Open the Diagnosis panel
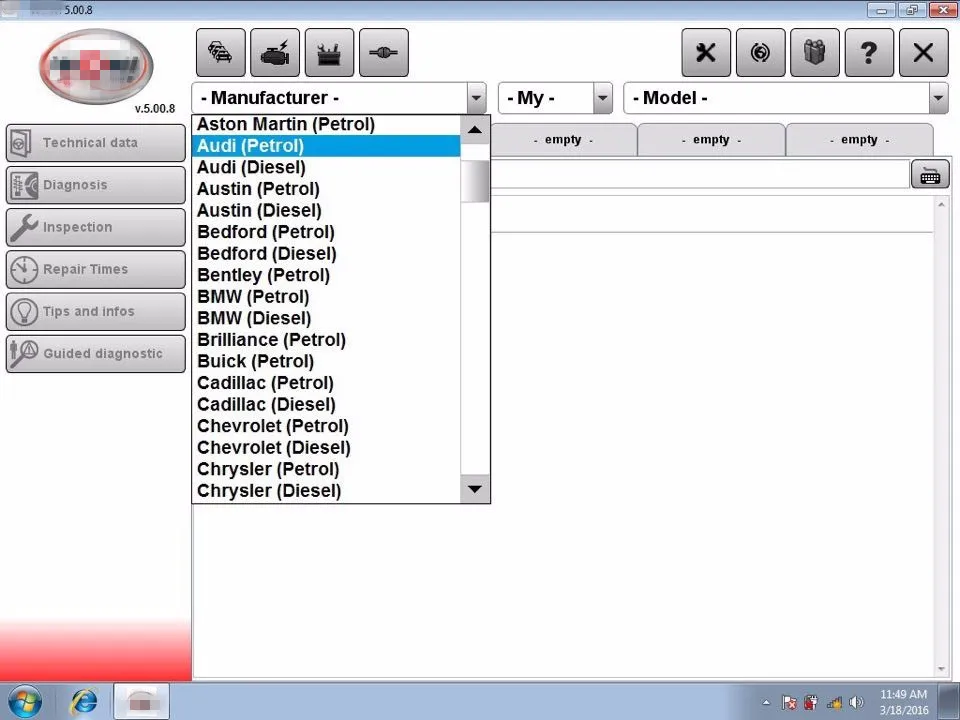The width and height of the screenshot is (960, 720). (x=95, y=185)
